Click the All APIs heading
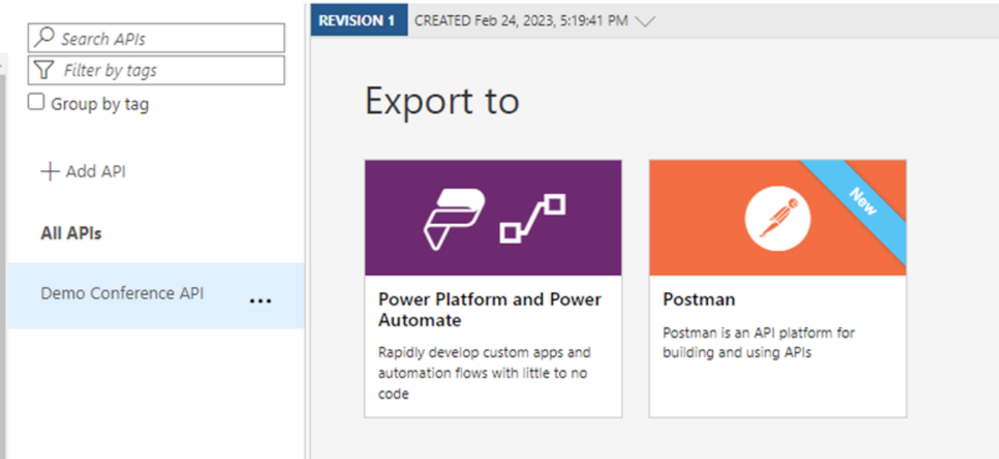Viewport: 999px width, 459px height. coord(71,233)
